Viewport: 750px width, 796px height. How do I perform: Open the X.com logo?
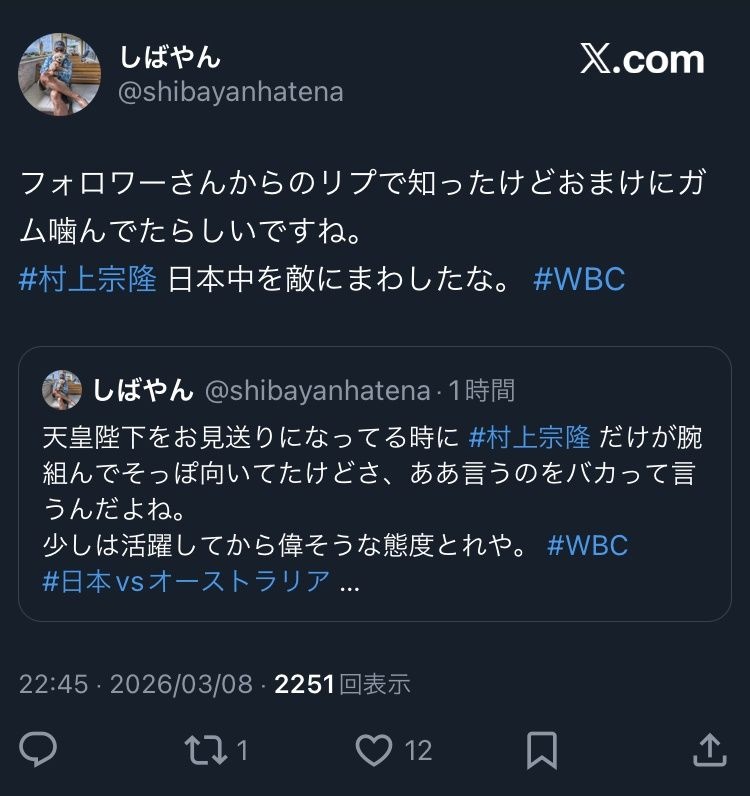(642, 60)
